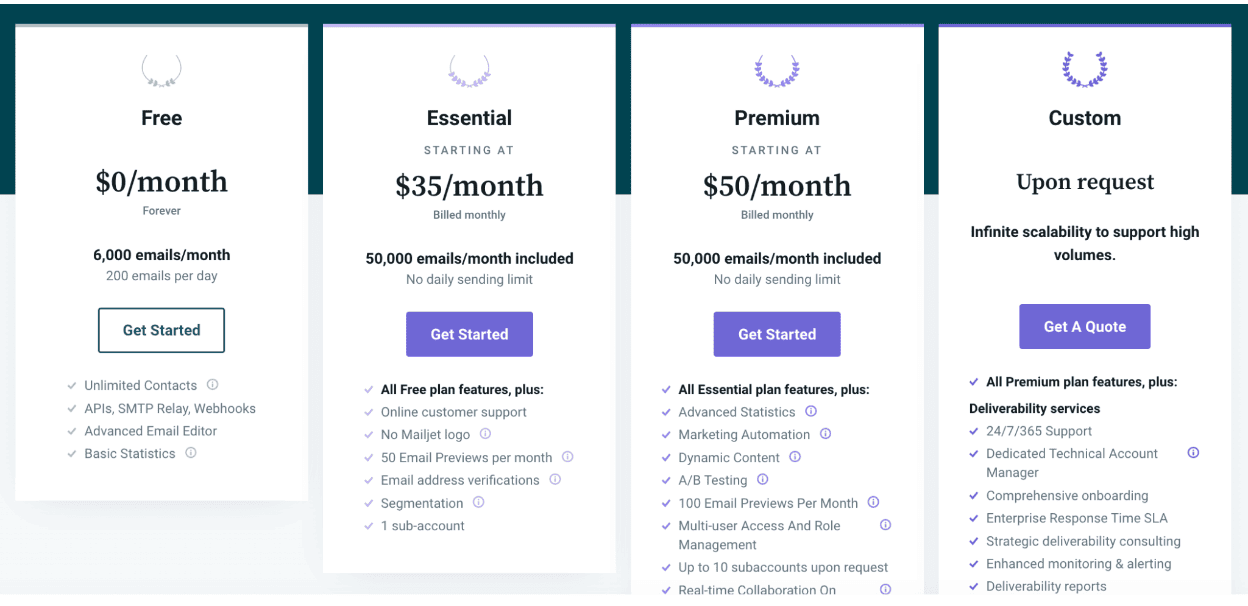1248x606 pixels.
Task: Click Get Started on the Free plan
Action: pyautogui.click(x=161, y=330)
